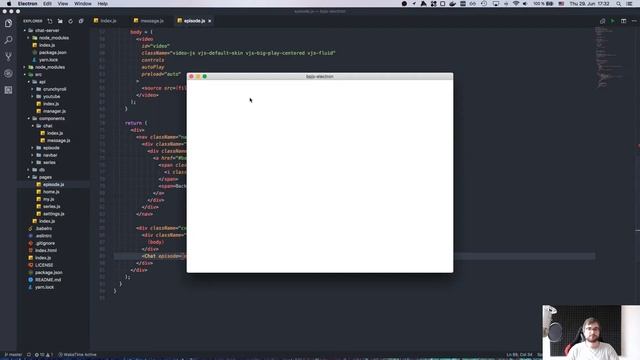The height and width of the screenshot is (360, 640).
Task: Switch to the index.js editor tab
Action: [105, 21]
